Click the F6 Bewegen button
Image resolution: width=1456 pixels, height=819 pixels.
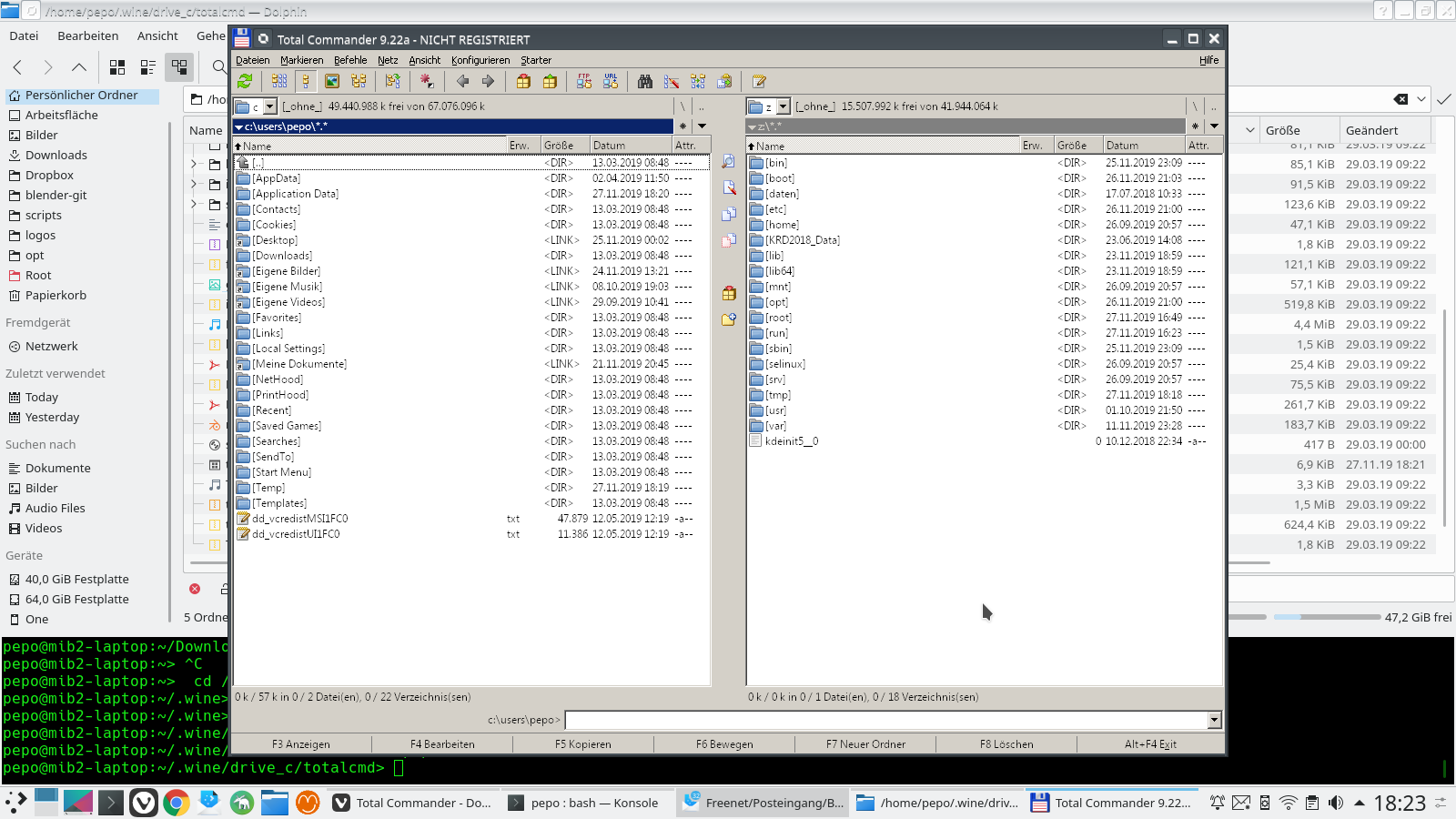coord(724,743)
